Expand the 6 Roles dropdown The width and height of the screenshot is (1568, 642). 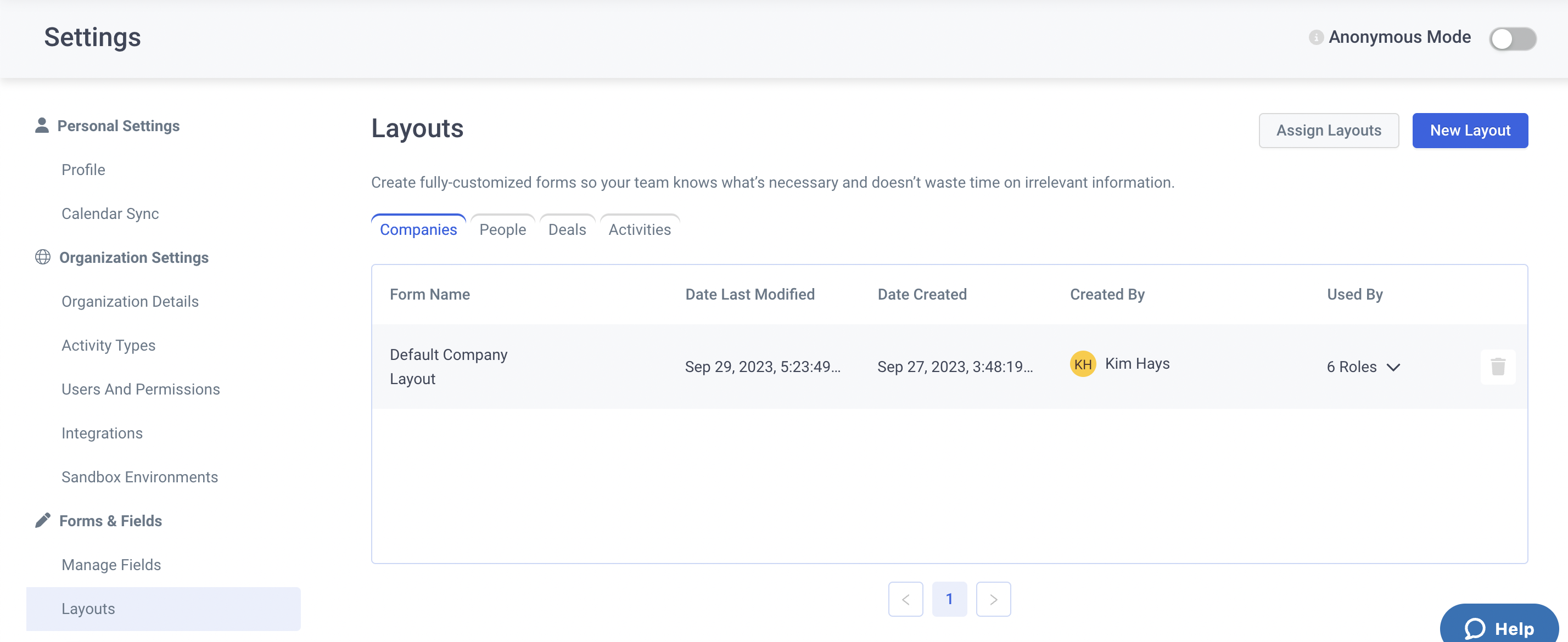click(1363, 367)
